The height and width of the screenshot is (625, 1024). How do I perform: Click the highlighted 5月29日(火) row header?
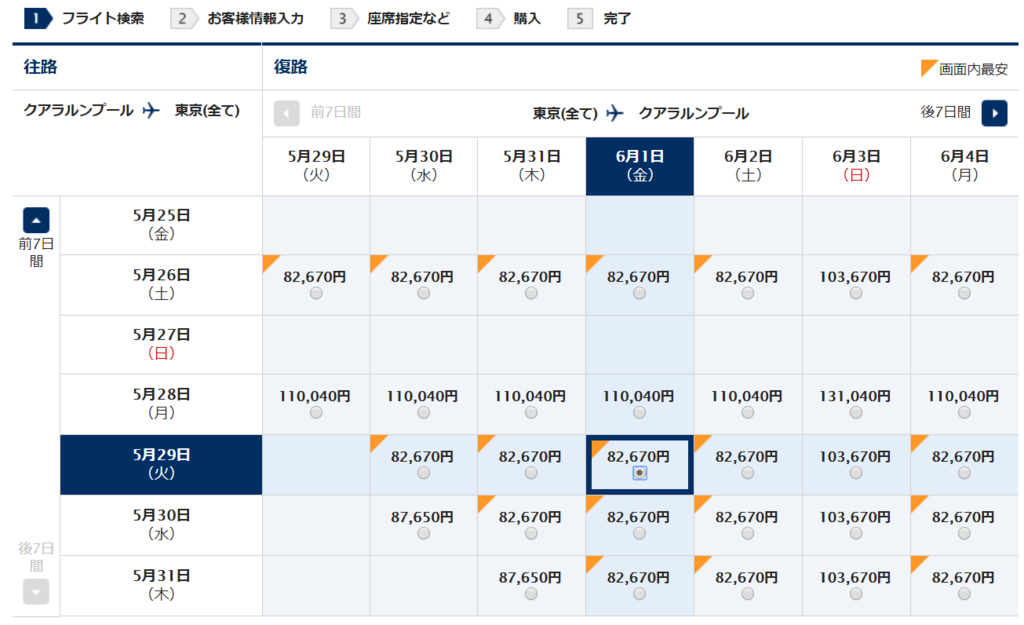tap(161, 464)
